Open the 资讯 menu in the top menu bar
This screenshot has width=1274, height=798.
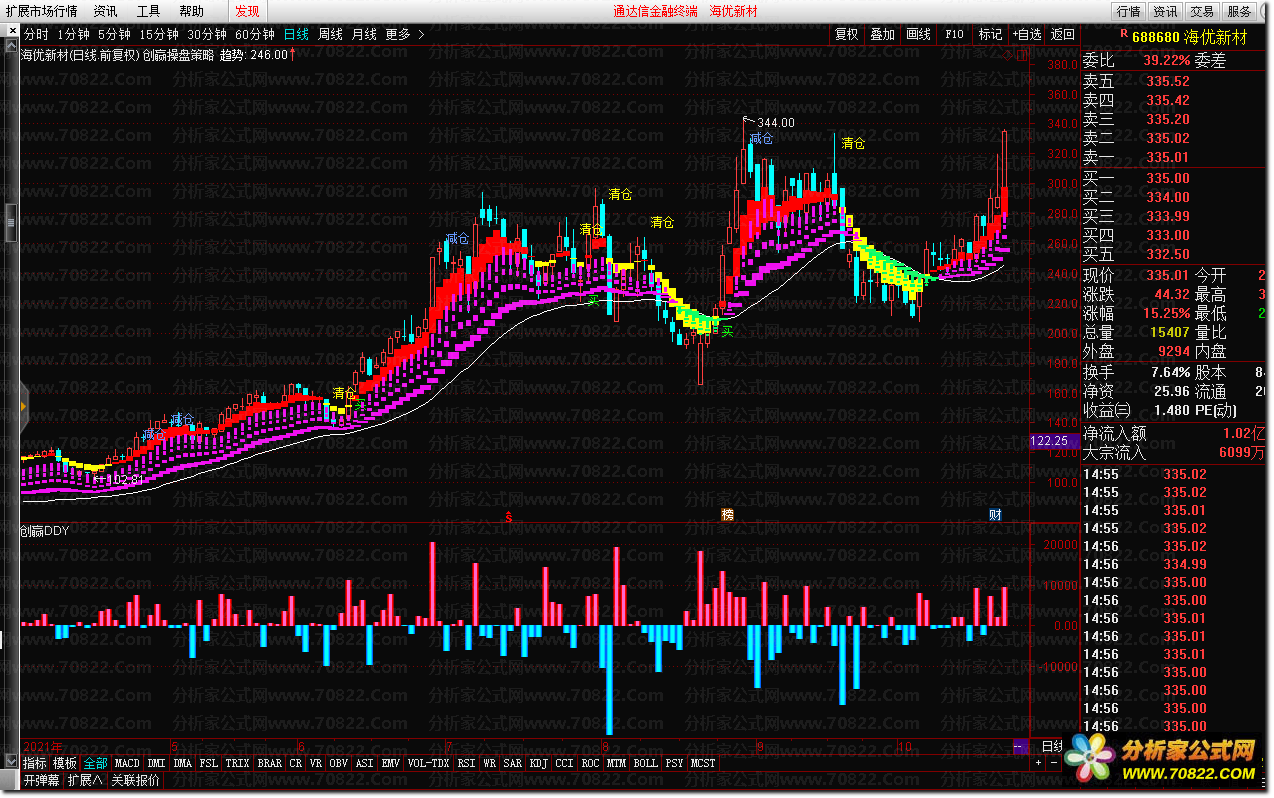click(105, 12)
